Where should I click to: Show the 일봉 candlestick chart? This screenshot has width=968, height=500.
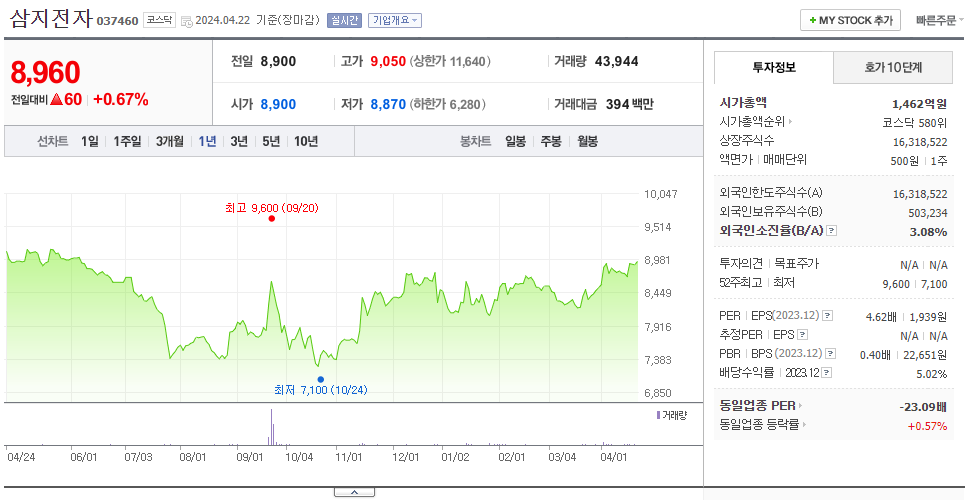click(515, 141)
